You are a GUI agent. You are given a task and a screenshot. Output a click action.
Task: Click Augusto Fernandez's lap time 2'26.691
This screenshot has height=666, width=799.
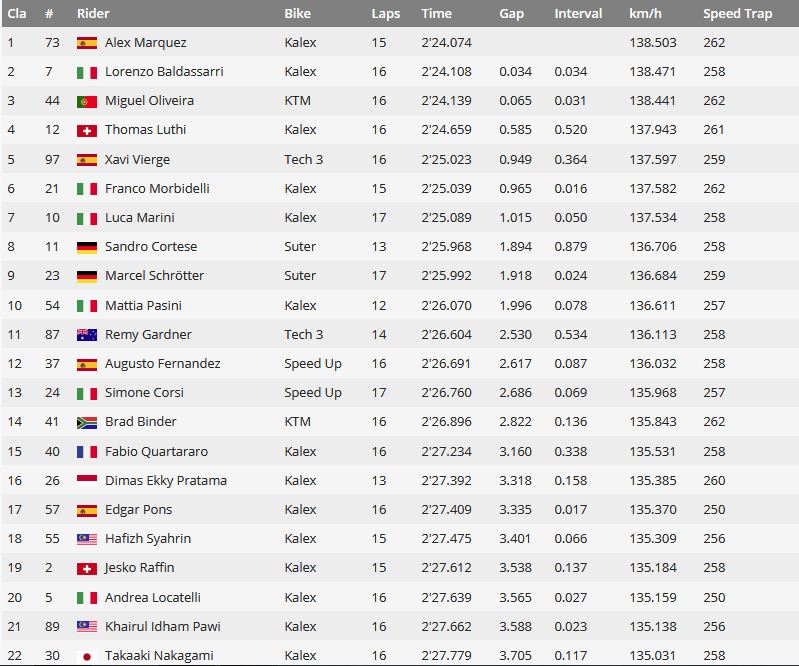coord(446,364)
